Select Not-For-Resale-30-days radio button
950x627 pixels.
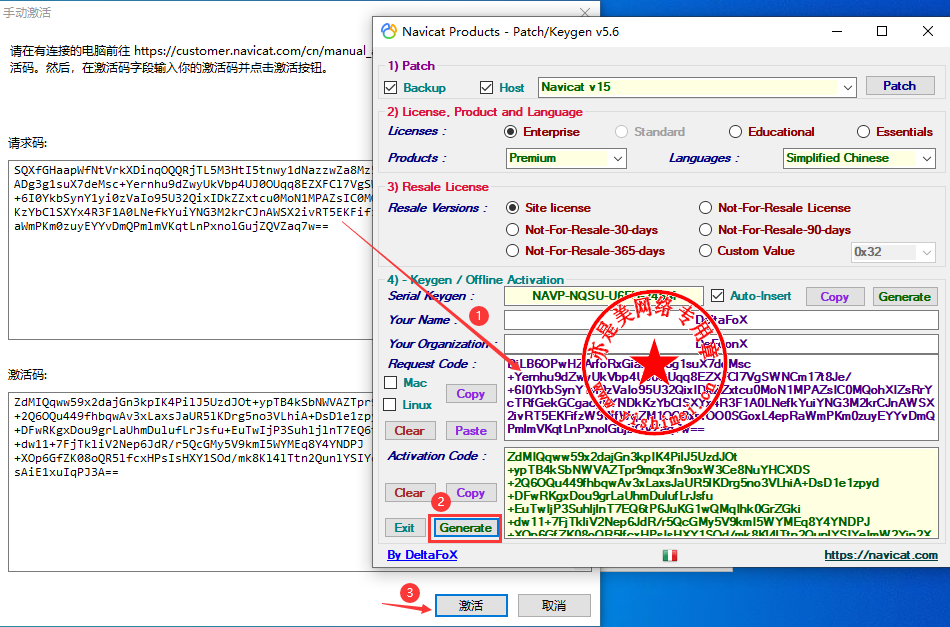513,230
